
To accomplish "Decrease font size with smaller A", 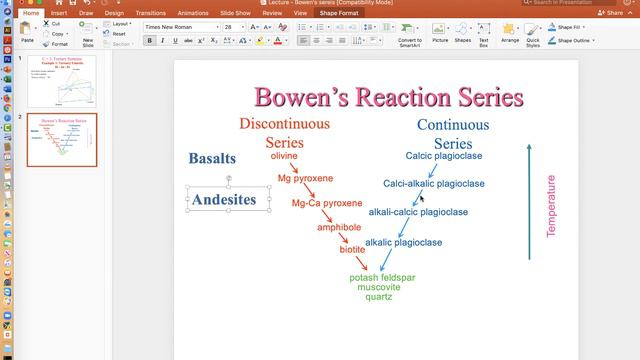I will point(267,27).
